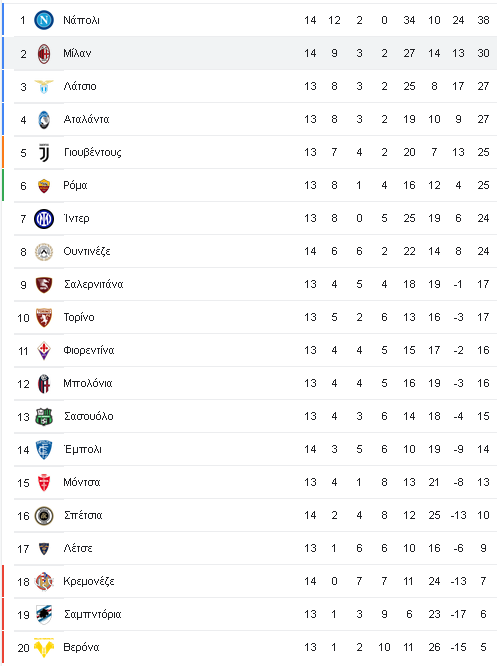Viewport: 497px width, 666px height.
Task: Click the Salernitana club badge
Action: [x=44, y=285]
